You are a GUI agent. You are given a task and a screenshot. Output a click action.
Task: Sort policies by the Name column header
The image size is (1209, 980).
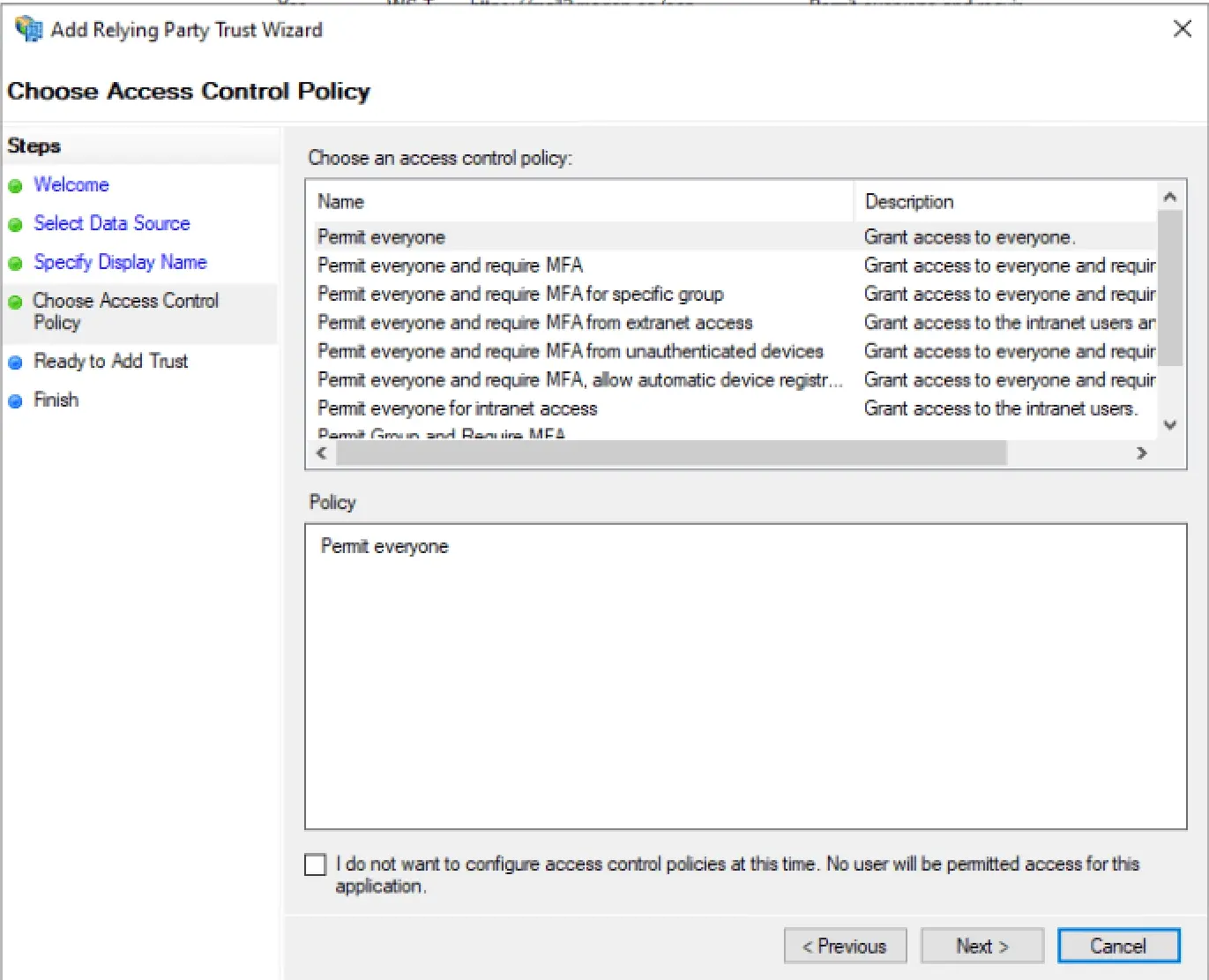580,202
